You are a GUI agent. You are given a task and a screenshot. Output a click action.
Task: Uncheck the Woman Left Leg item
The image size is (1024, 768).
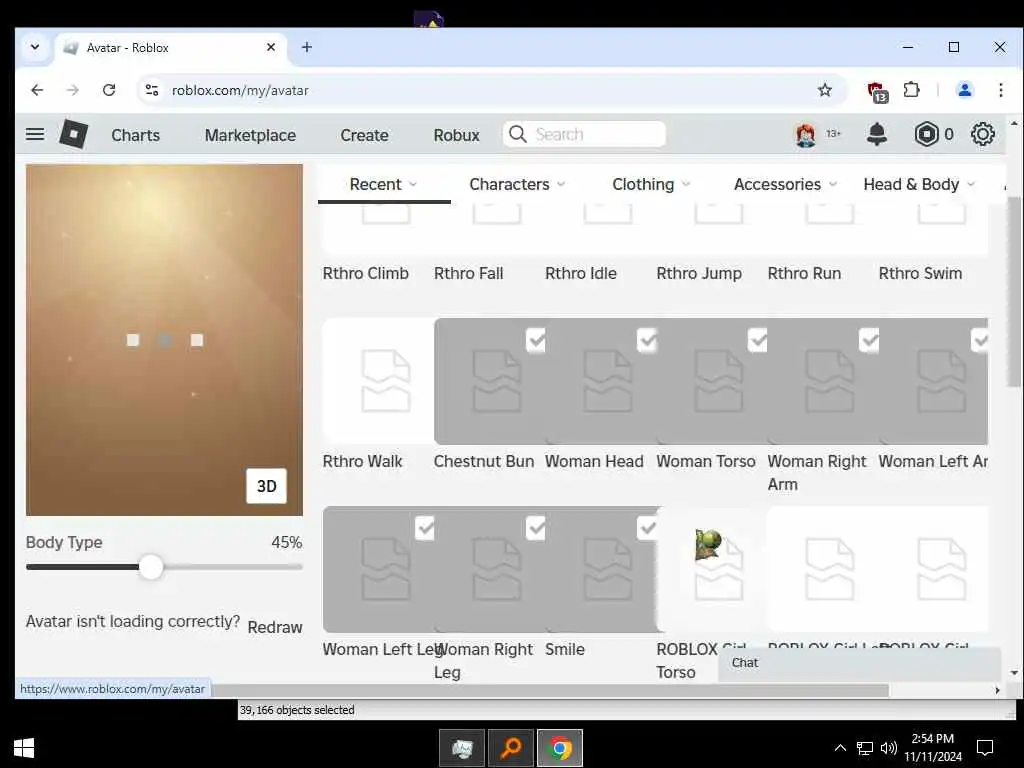pyautogui.click(x=424, y=528)
